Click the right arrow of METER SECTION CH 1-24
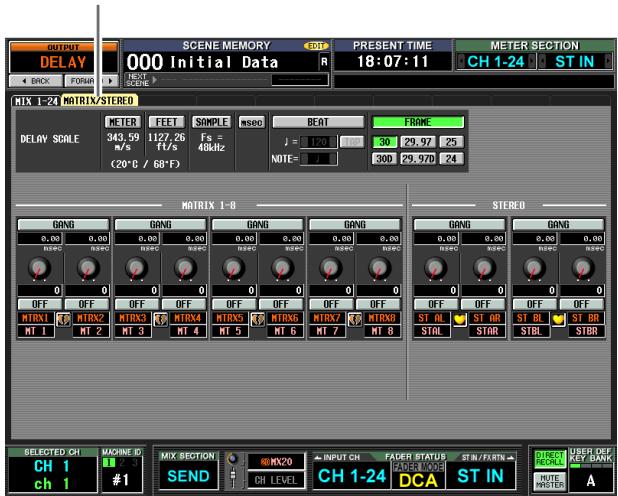The image size is (618, 496). click(532, 62)
